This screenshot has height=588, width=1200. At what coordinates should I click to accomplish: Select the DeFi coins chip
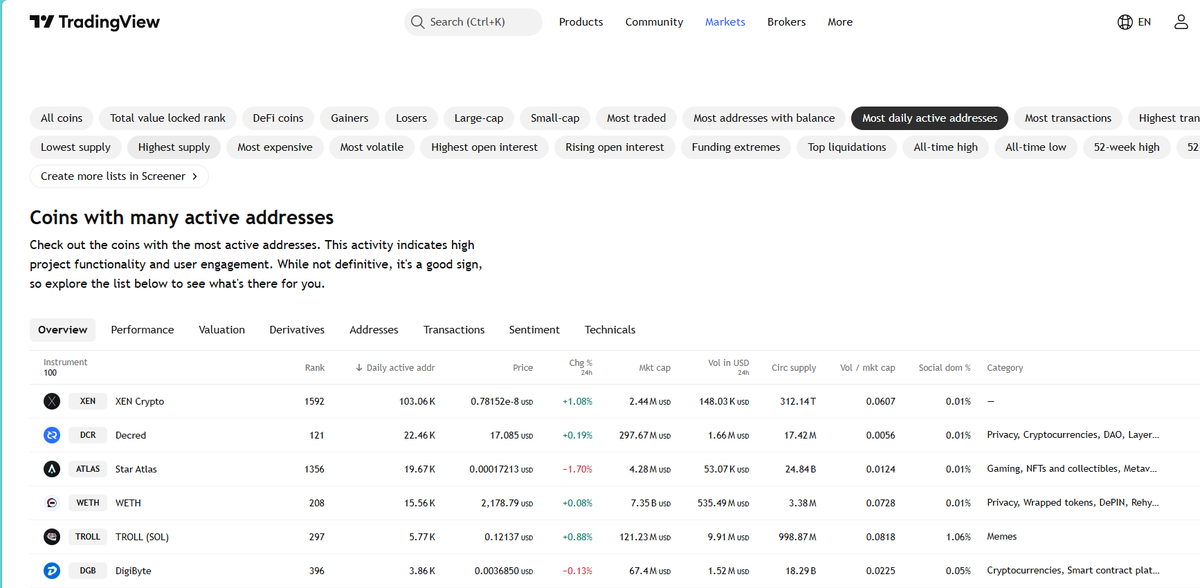pyautogui.click(x=278, y=118)
